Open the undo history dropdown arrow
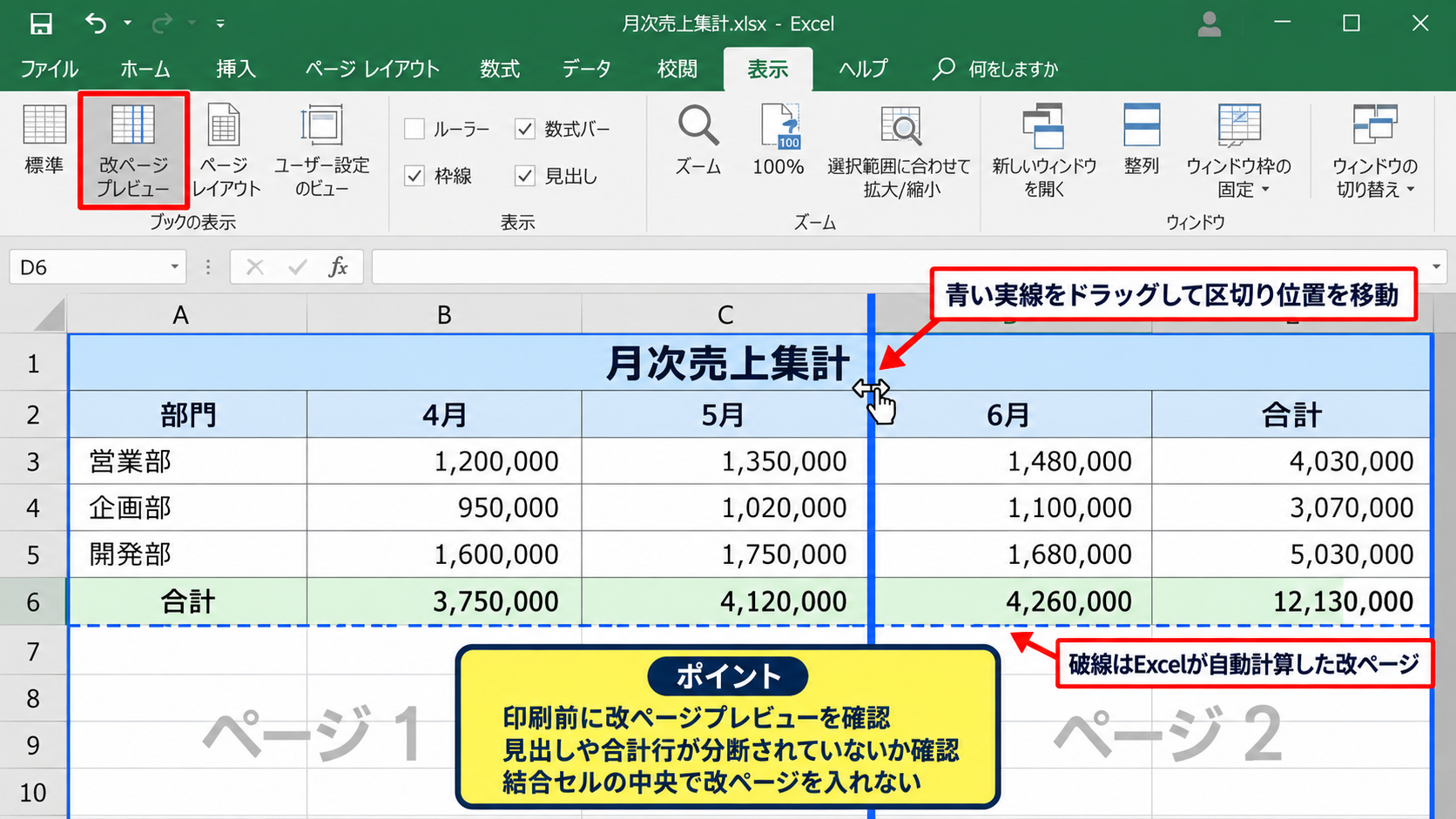 [x=127, y=23]
